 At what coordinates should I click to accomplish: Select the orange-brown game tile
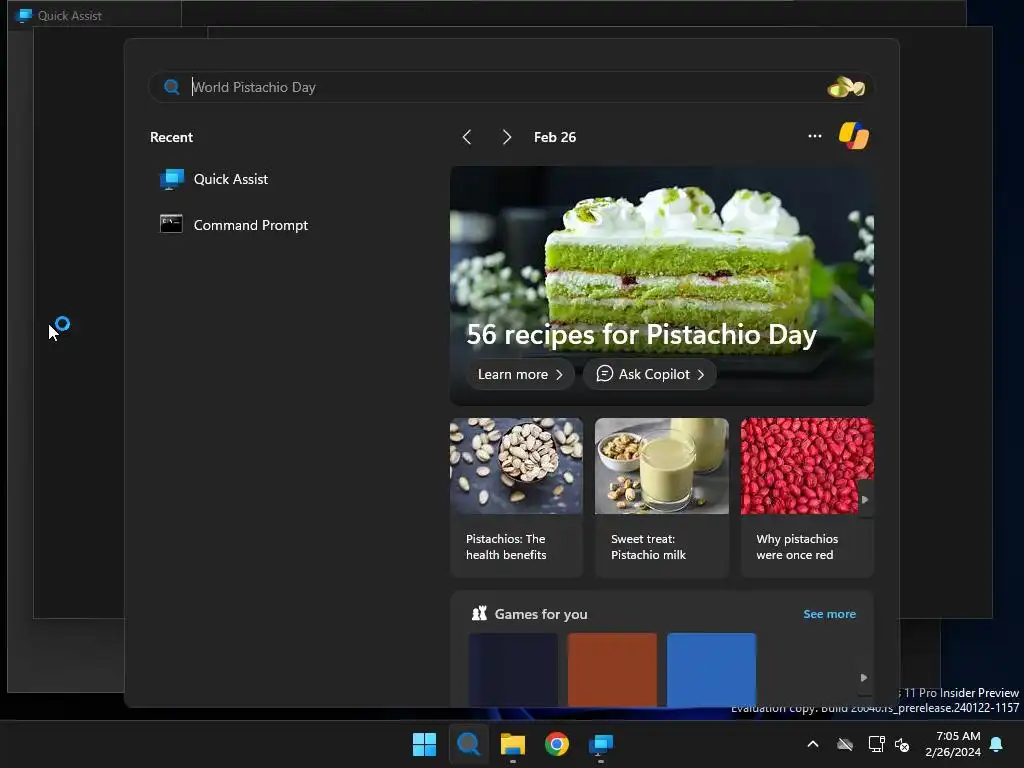click(613, 669)
